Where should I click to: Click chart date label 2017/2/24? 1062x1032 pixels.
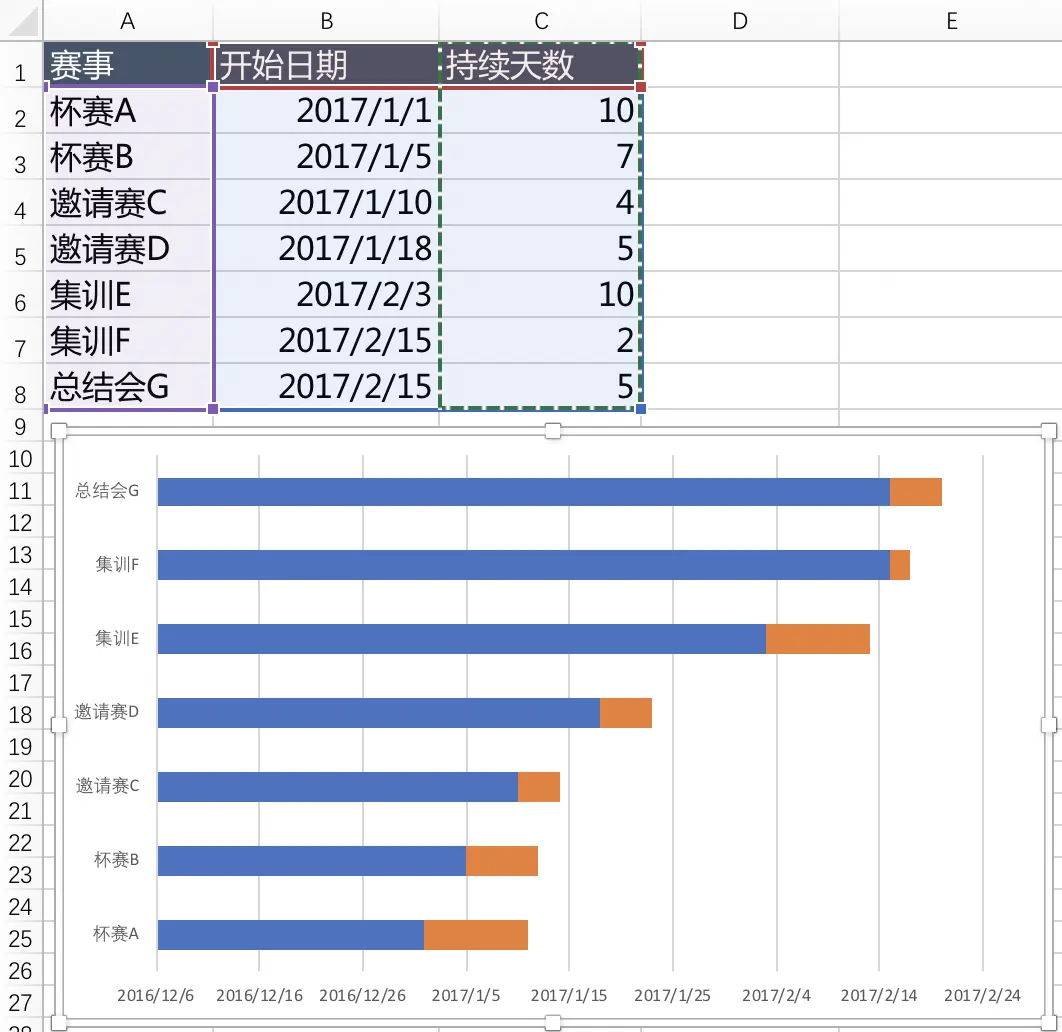point(982,995)
